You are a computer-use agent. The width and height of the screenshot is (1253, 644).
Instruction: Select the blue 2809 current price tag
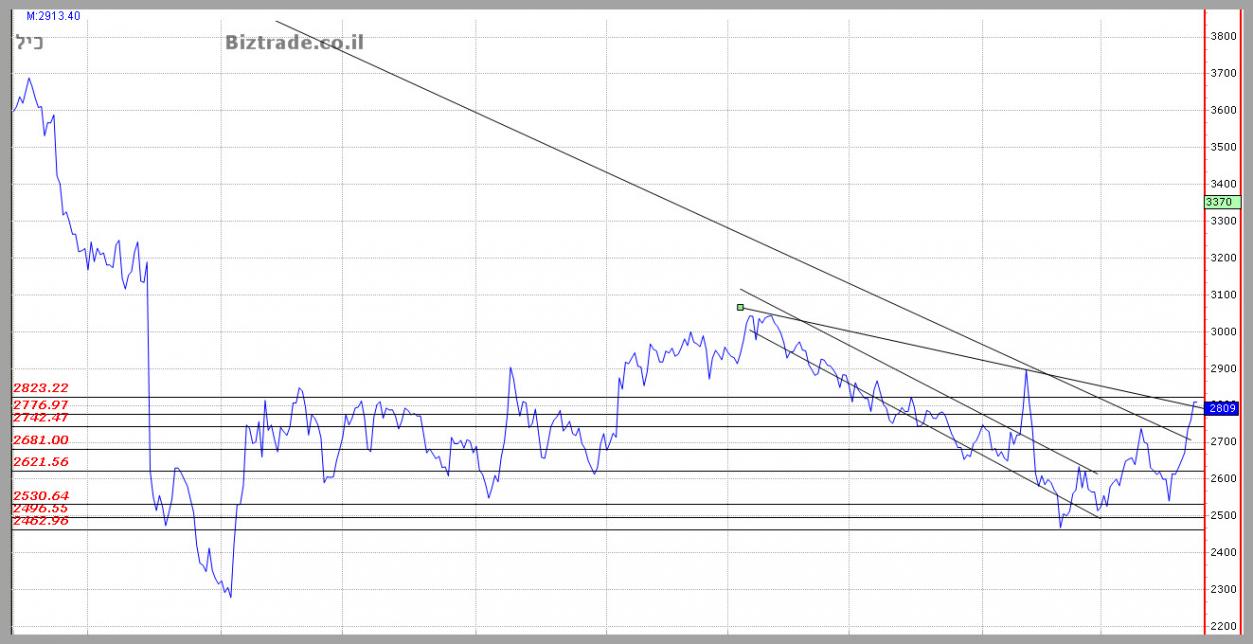pyautogui.click(x=1223, y=408)
